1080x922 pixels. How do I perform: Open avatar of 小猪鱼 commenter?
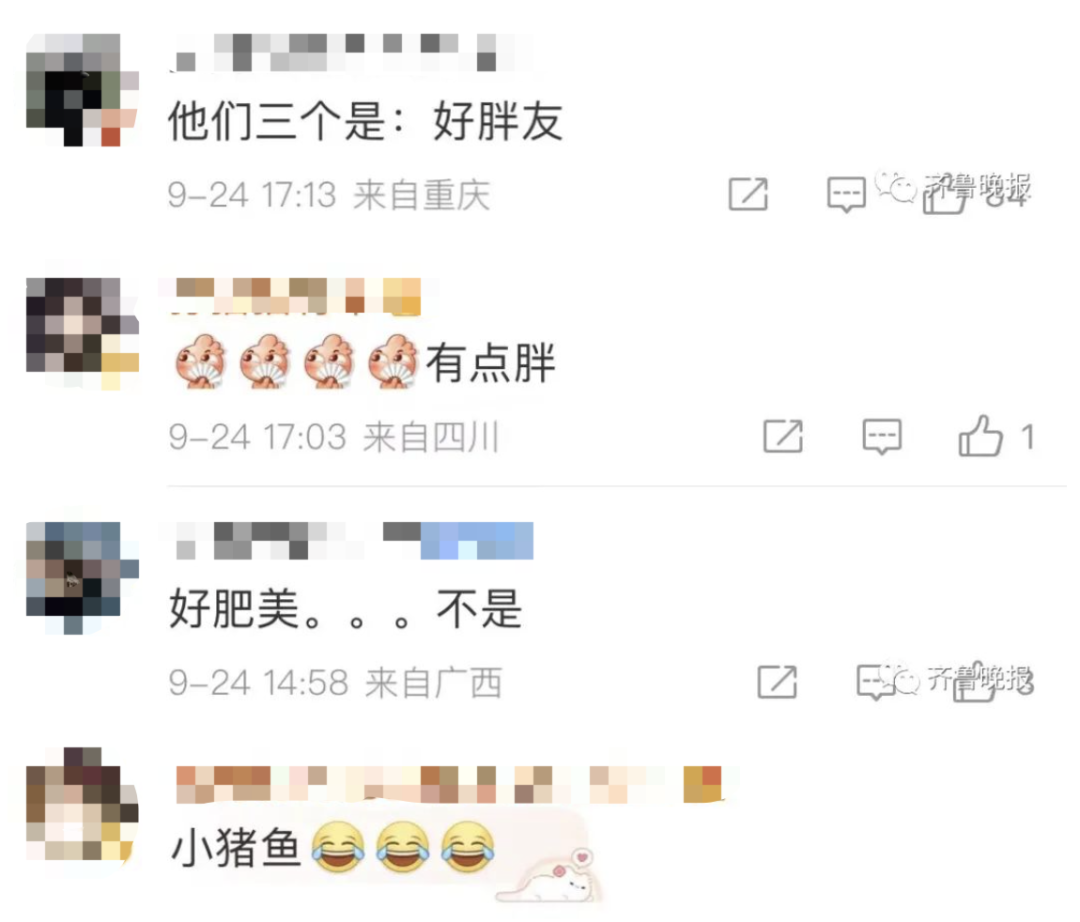click(82, 804)
